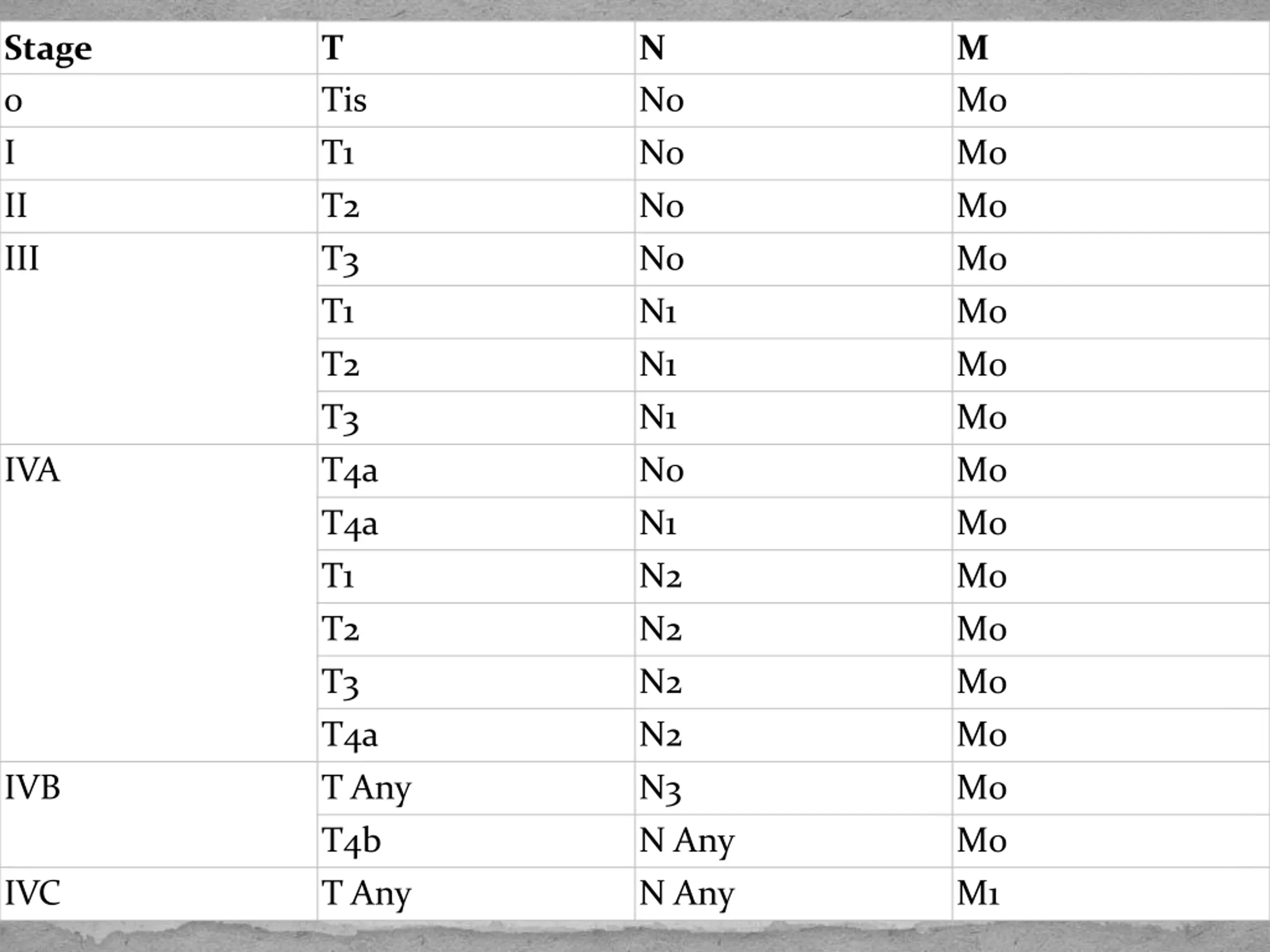Select the N3 cell

(x=793, y=788)
